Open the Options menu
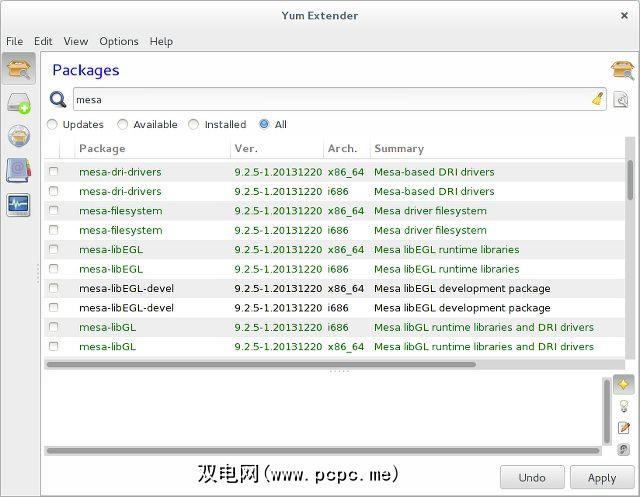This screenshot has width=640, height=497. [x=118, y=41]
